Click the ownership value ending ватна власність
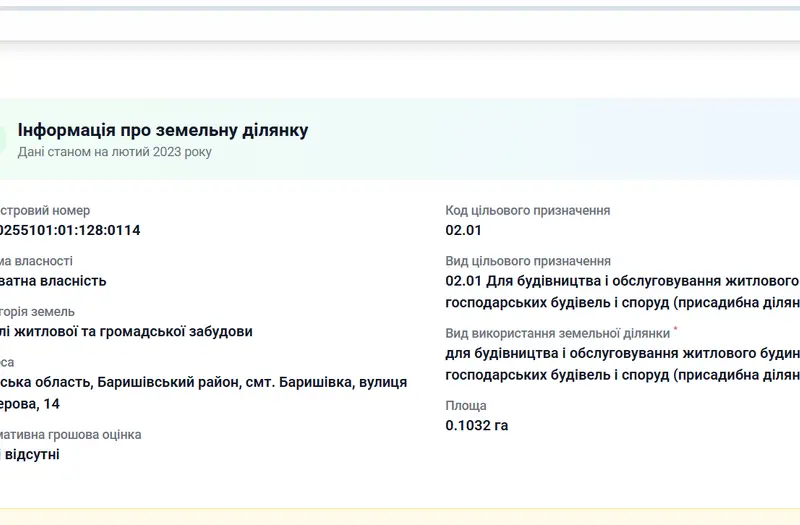This screenshot has width=800, height=525. click(53, 281)
